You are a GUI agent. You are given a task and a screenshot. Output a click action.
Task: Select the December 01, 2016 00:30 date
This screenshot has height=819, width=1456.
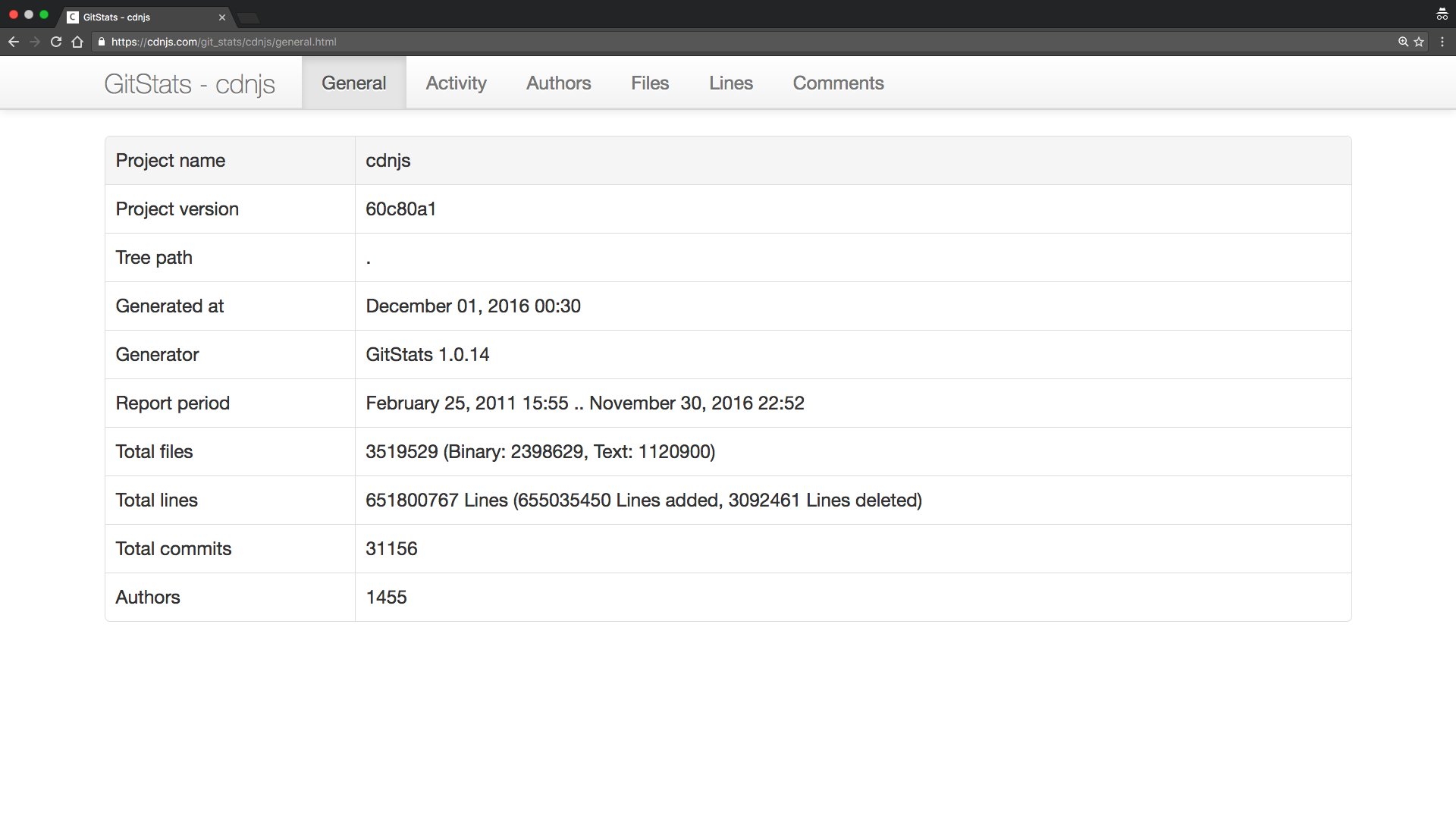[473, 306]
